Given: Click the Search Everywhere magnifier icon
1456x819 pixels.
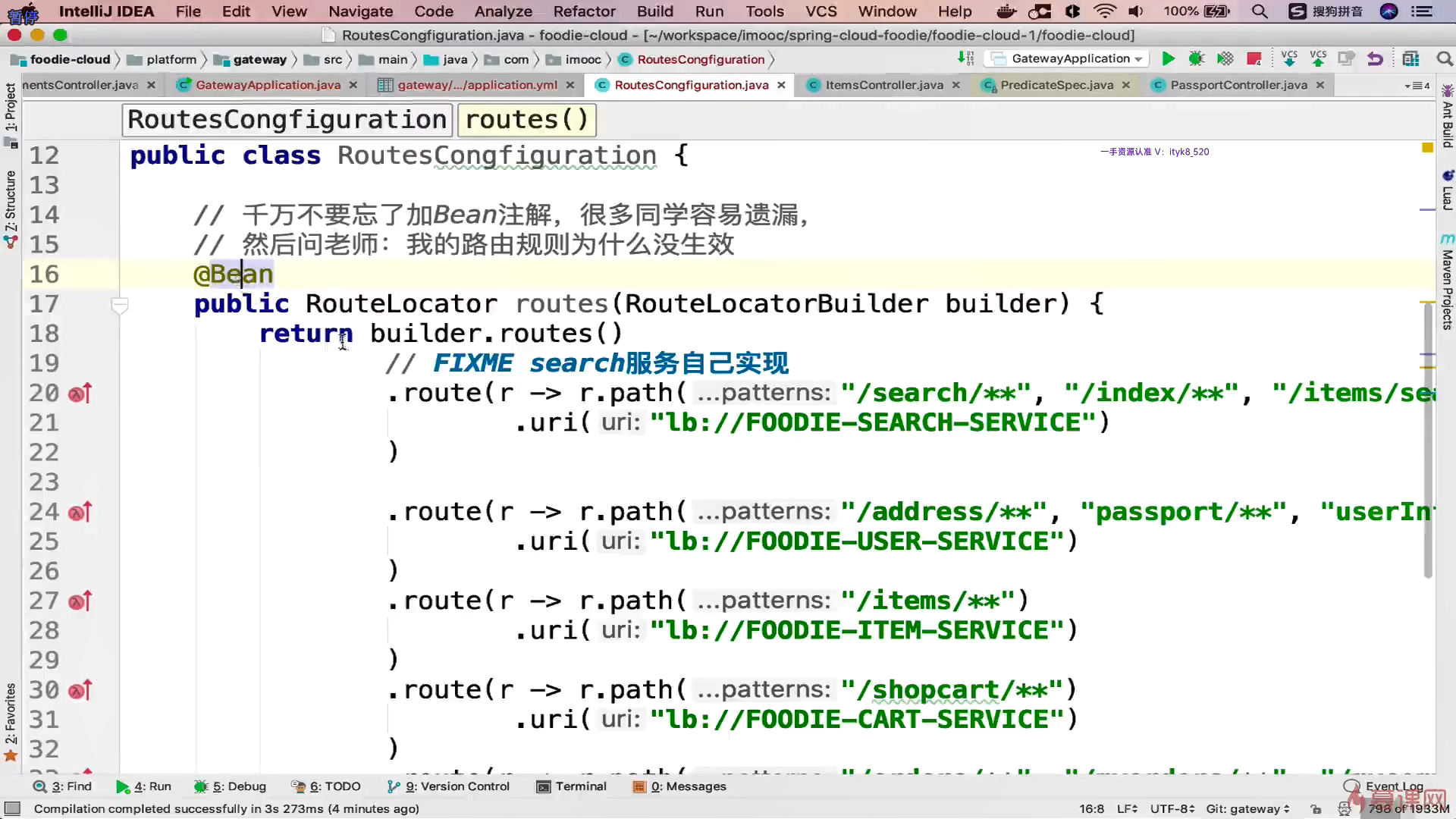Looking at the screenshot, I should tap(1444, 59).
